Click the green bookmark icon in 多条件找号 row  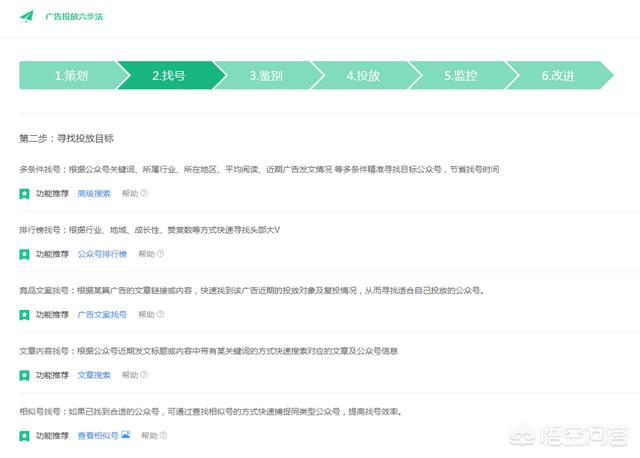pos(24,194)
